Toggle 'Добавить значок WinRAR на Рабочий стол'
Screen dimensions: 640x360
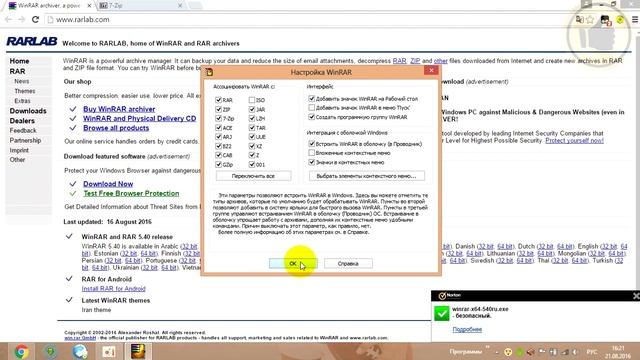pos(311,98)
